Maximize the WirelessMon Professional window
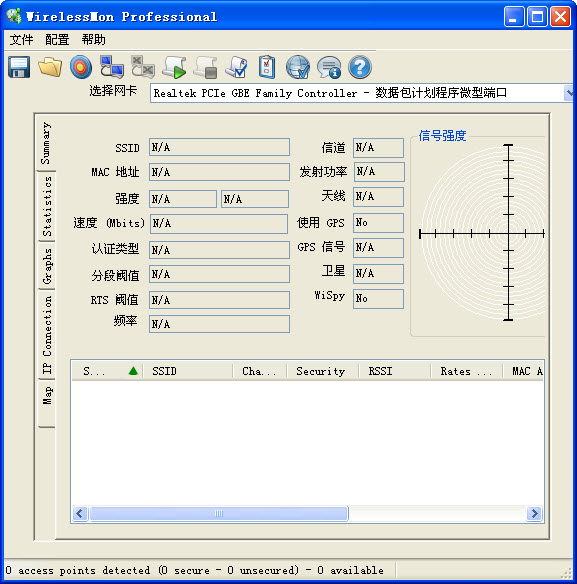Viewport: 577px width, 584px height. point(537,16)
